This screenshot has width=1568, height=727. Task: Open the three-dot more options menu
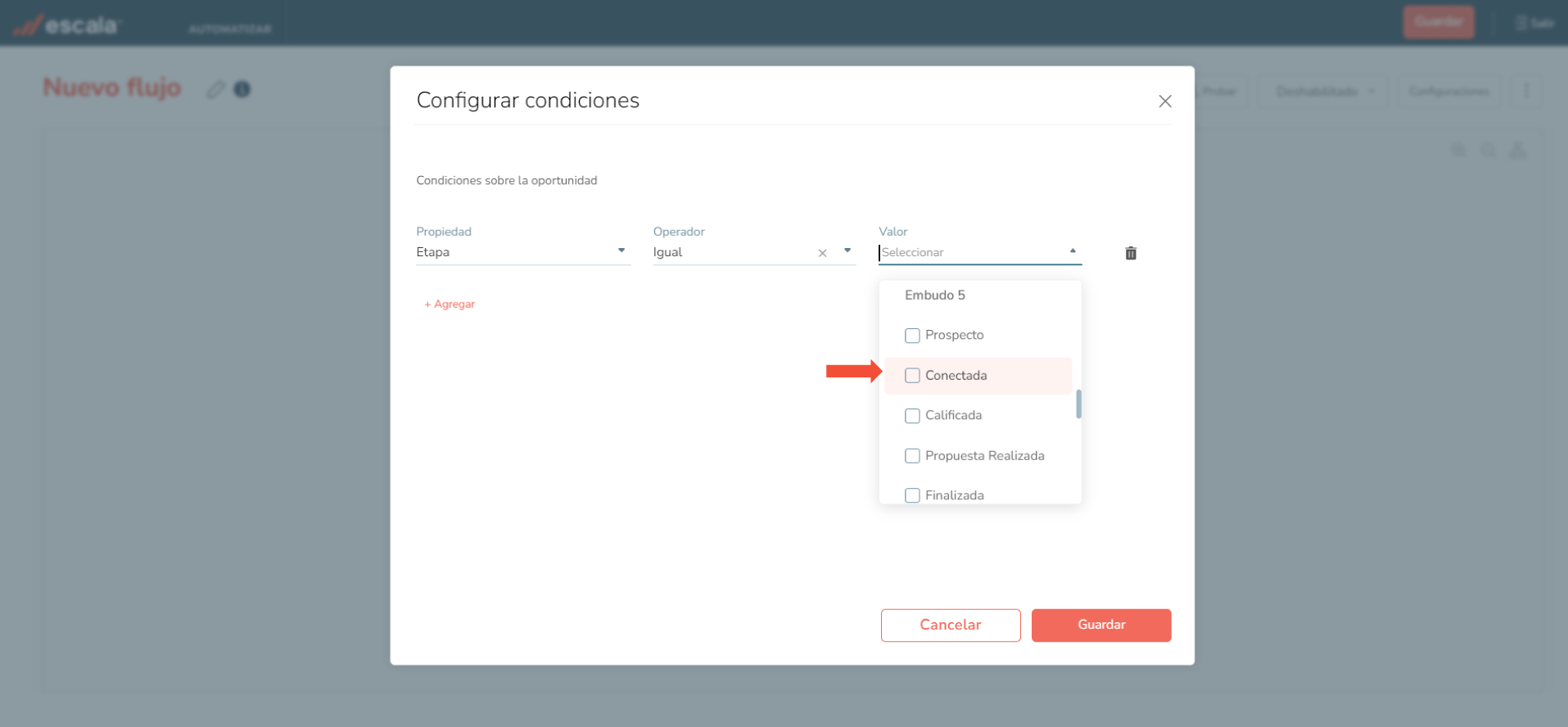(1525, 91)
